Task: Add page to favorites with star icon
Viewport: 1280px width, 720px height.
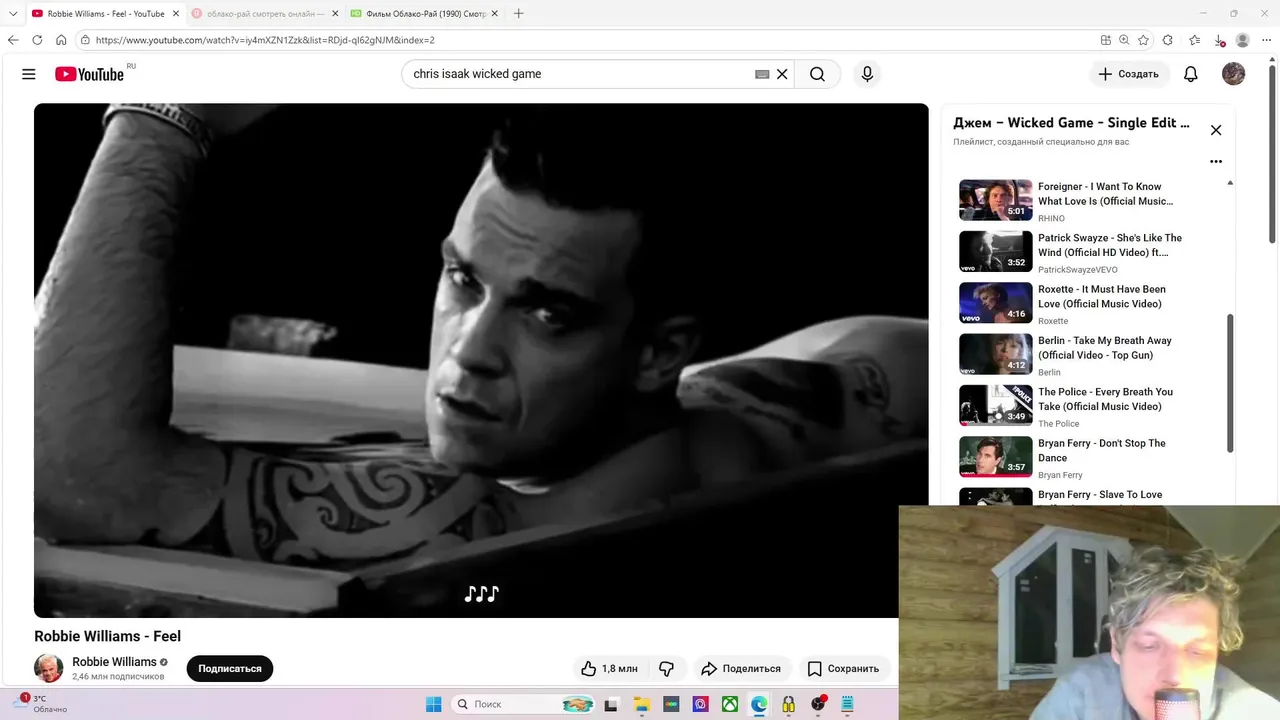Action: tap(1143, 40)
